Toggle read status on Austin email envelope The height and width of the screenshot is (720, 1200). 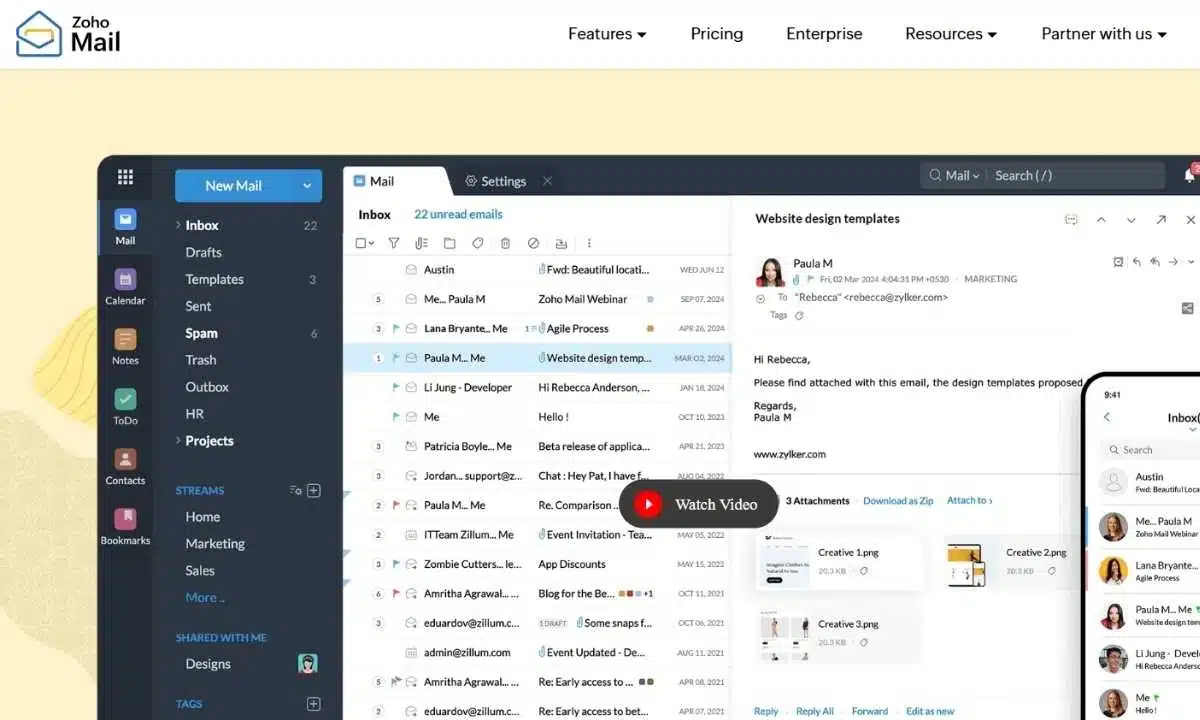(x=411, y=270)
